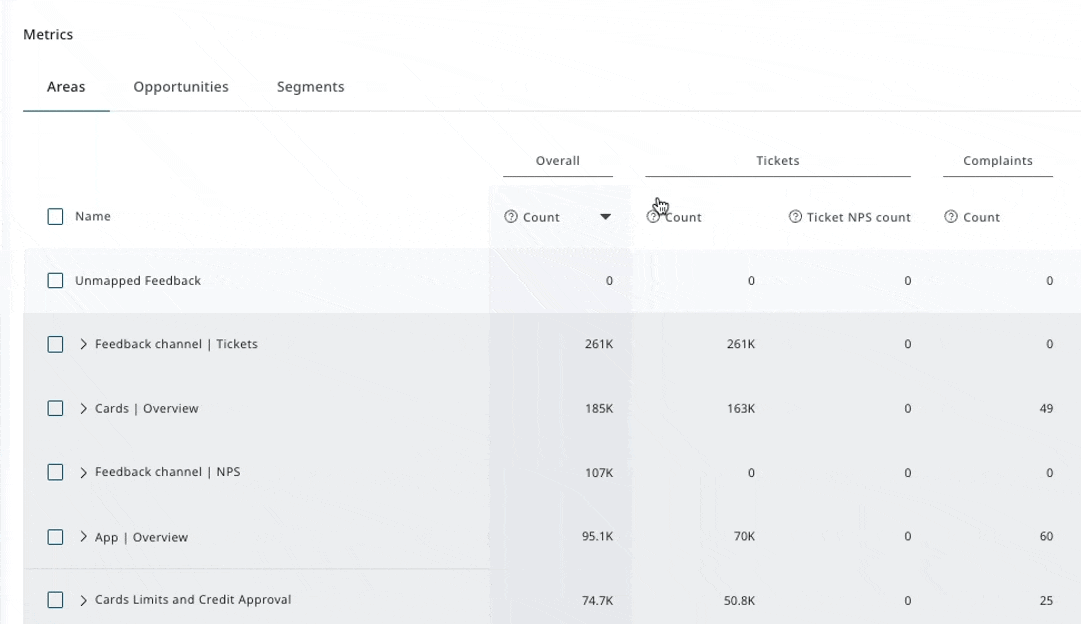Click help icon beside Overall Count

tap(511, 217)
